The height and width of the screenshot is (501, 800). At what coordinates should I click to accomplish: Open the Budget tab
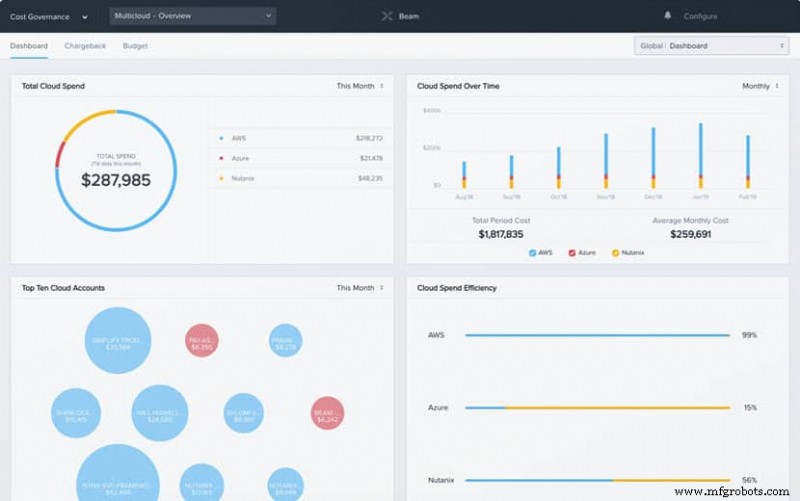click(x=135, y=46)
